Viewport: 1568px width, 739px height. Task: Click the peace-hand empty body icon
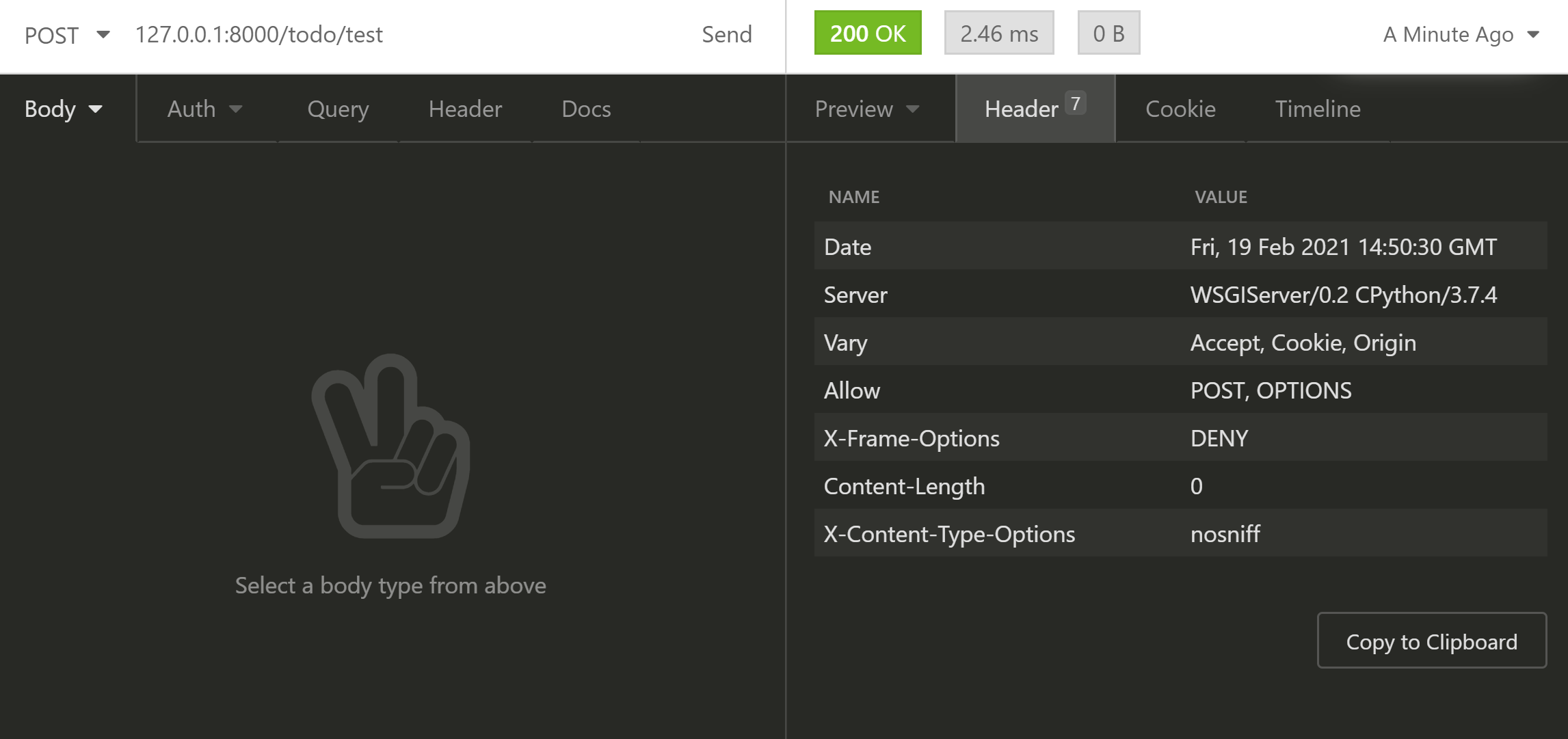pos(390,446)
